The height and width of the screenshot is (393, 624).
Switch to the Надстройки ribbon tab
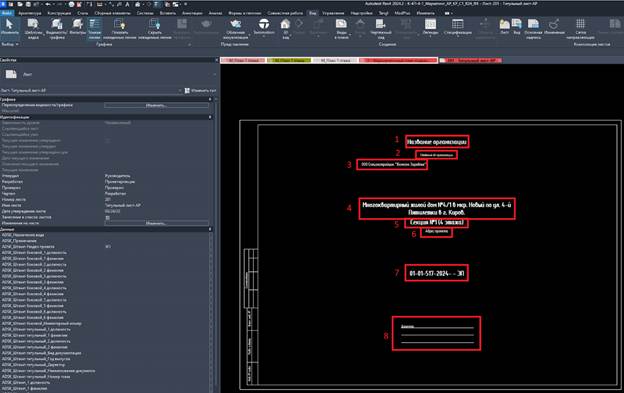361,13
